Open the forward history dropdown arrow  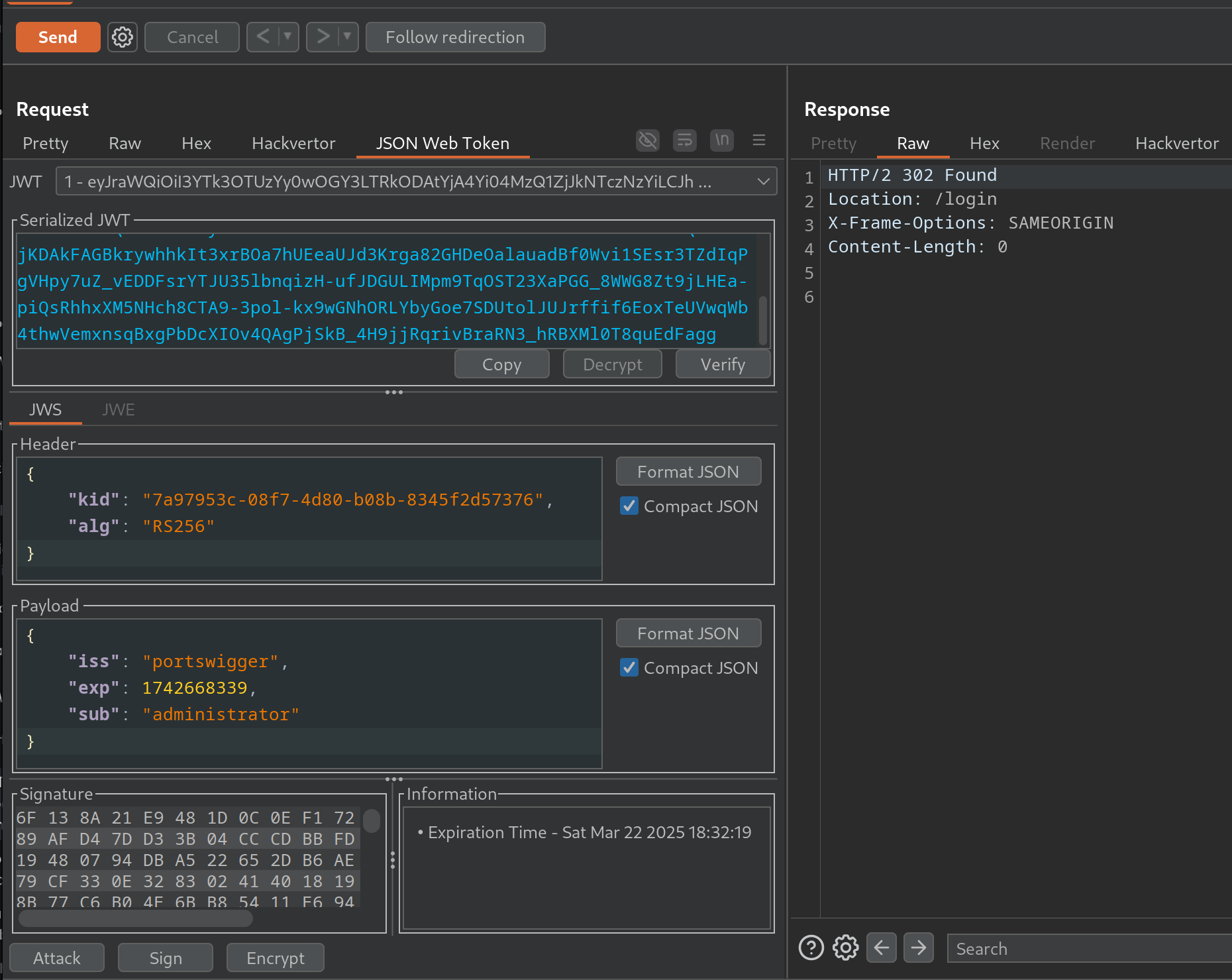(347, 37)
